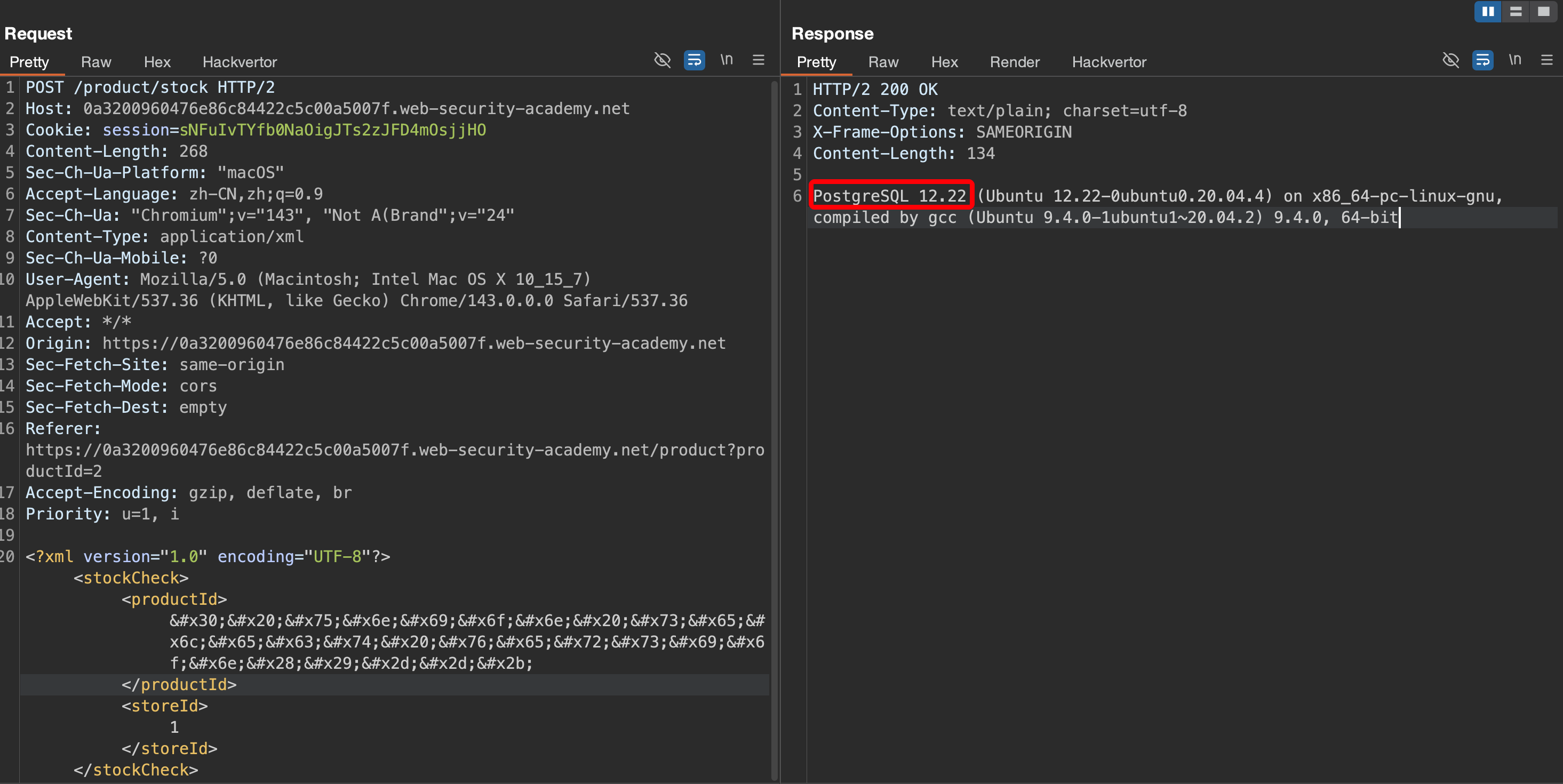Image resolution: width=1563 pixels, height=784 pixels.
Task: Open Render tab in Response panel
Action: [1015, 62]
